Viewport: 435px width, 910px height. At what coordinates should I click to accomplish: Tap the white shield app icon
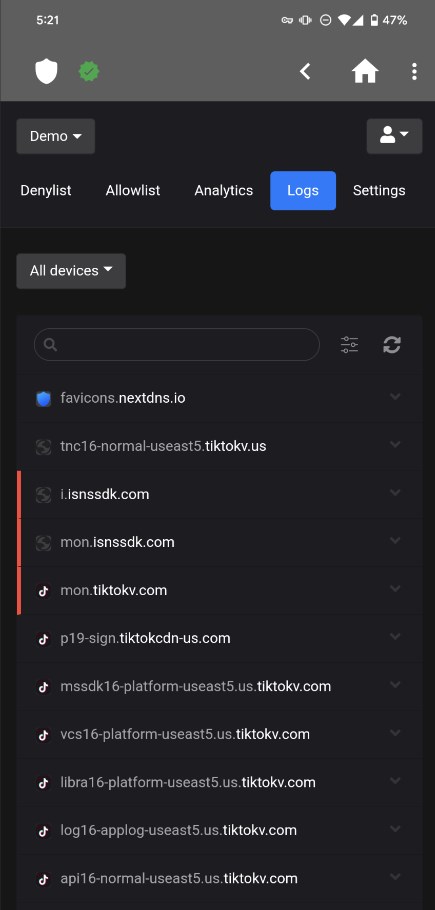46,71
